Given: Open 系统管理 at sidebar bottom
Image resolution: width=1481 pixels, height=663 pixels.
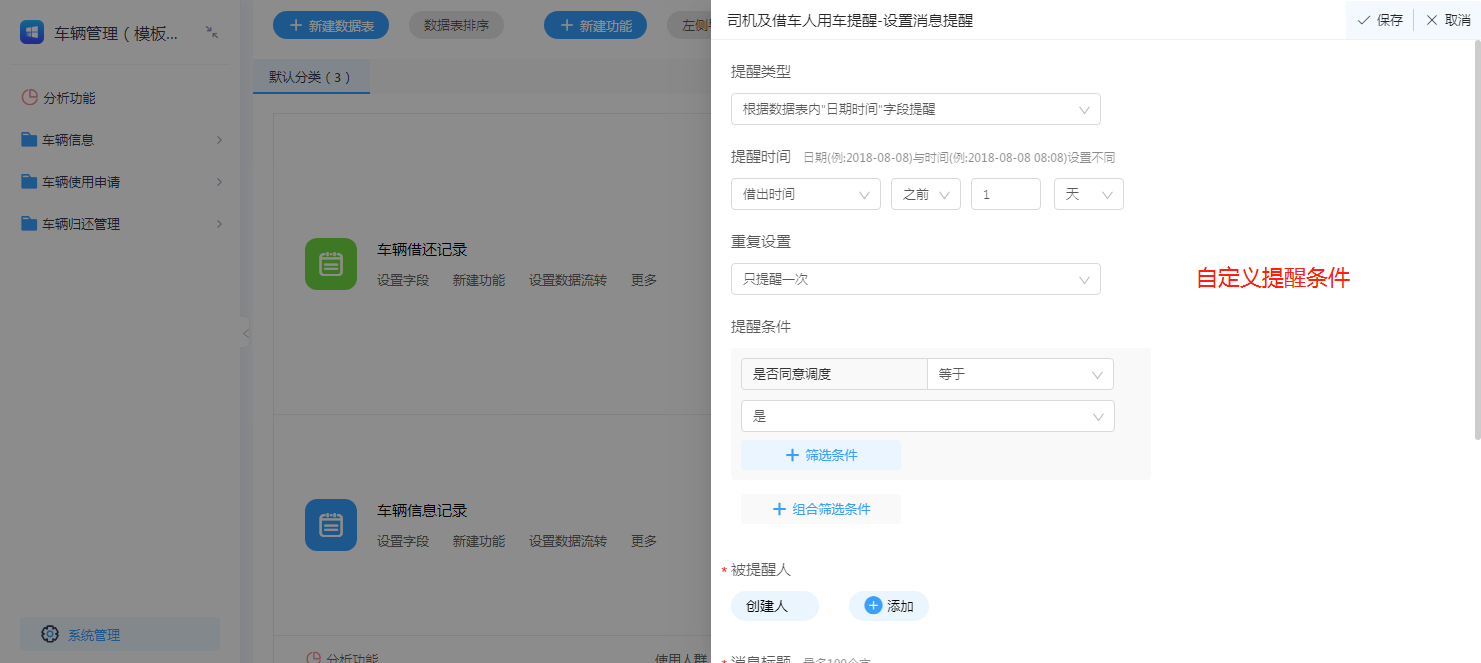Looking at the screenshot, I should (120, 634).
